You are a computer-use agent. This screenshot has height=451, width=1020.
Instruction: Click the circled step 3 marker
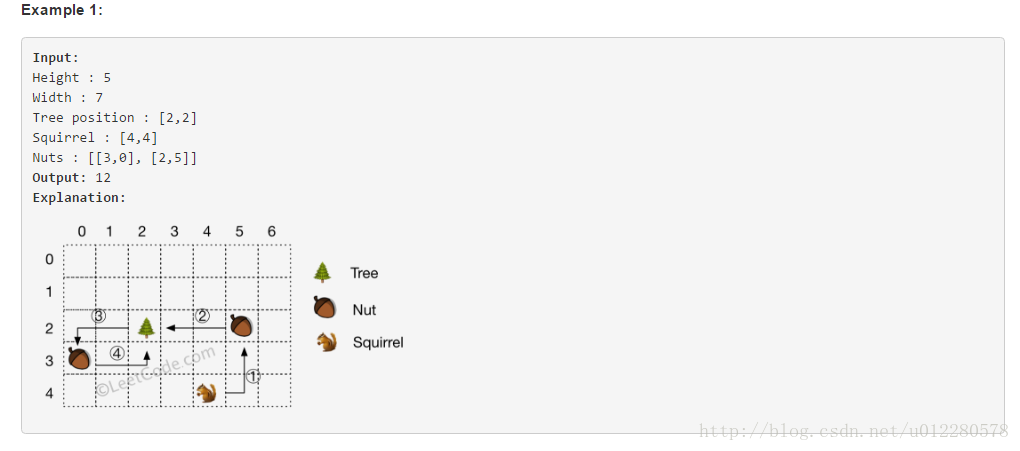[x=98, y=316]
